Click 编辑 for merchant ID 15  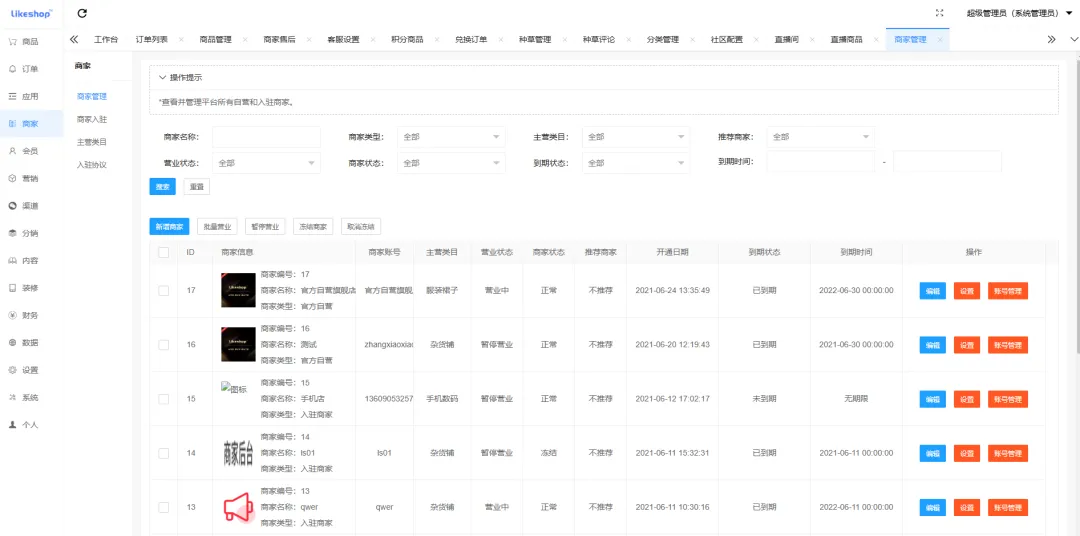pos(933,399)
